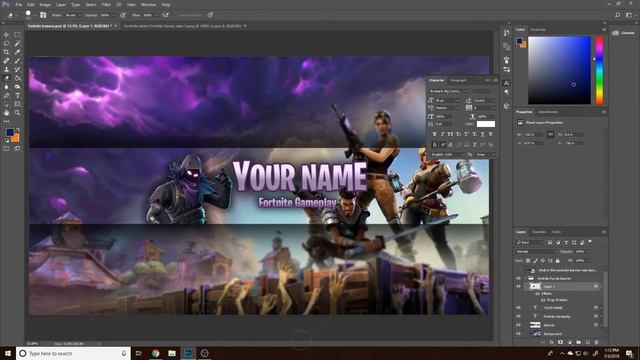Select the Crop tool
This screenshot has width=640, height=360.
(x=7, y=52)
